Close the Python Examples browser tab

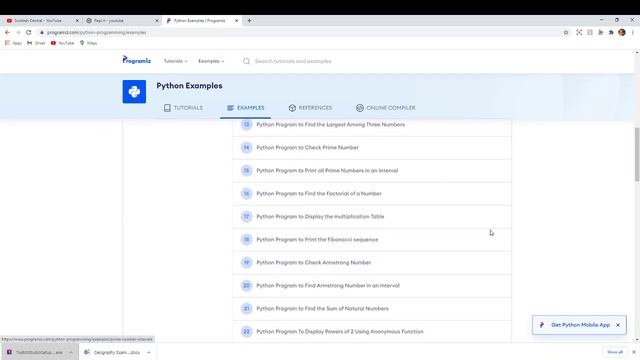click(x=236, y=20)
